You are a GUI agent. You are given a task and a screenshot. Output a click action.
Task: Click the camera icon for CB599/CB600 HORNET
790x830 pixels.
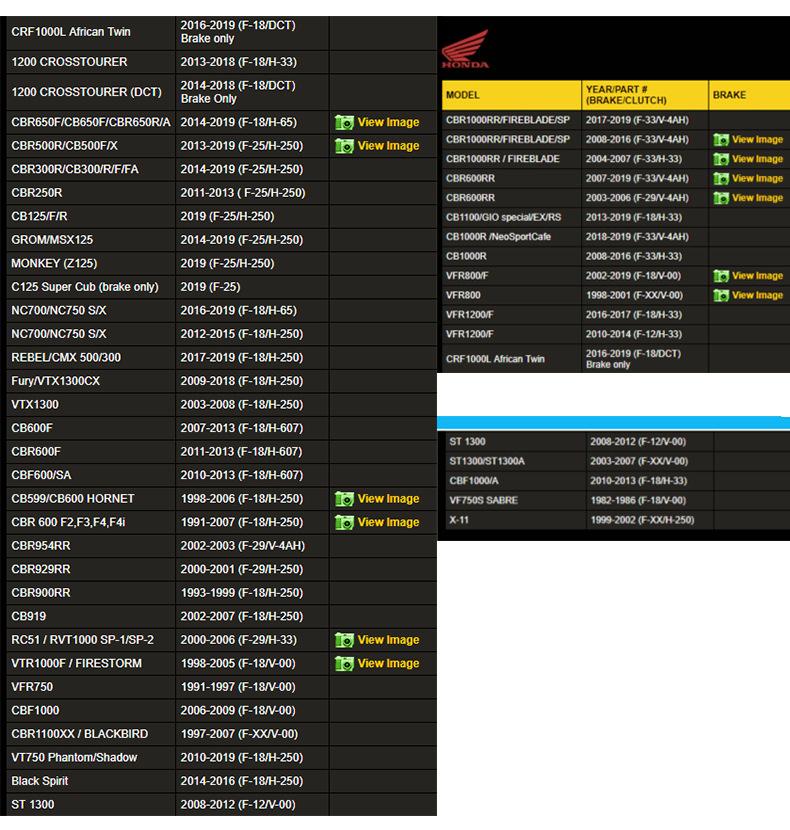pyautogui.click(x=344, y=499)
